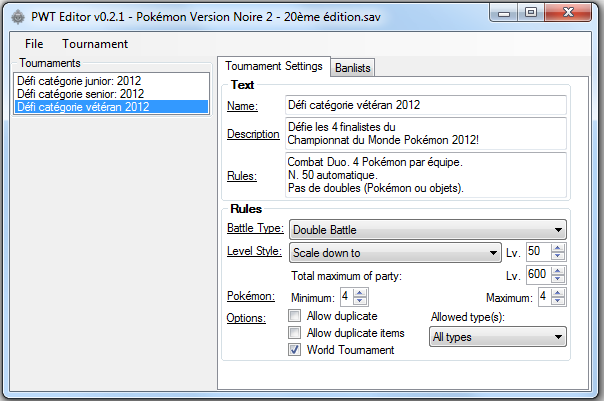Click the Rules text box
The height and width of the screenshot is (401, 604).
click(x=426, y=175)
